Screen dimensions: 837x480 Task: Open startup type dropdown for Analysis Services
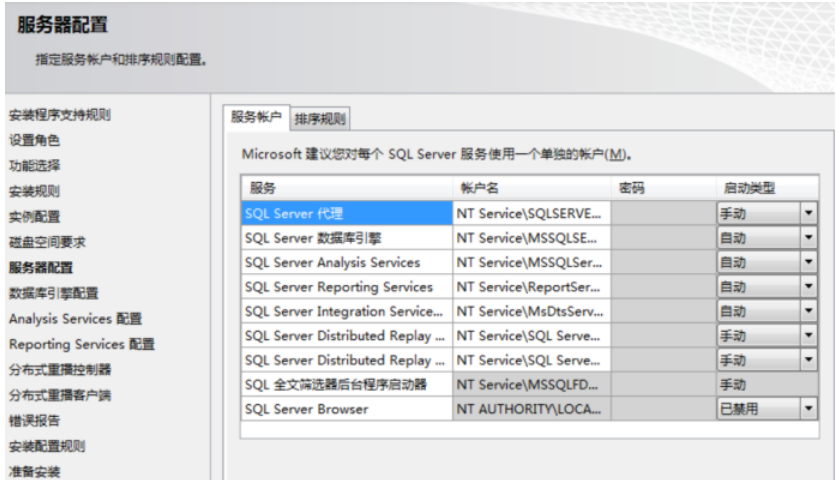[809, 262]
